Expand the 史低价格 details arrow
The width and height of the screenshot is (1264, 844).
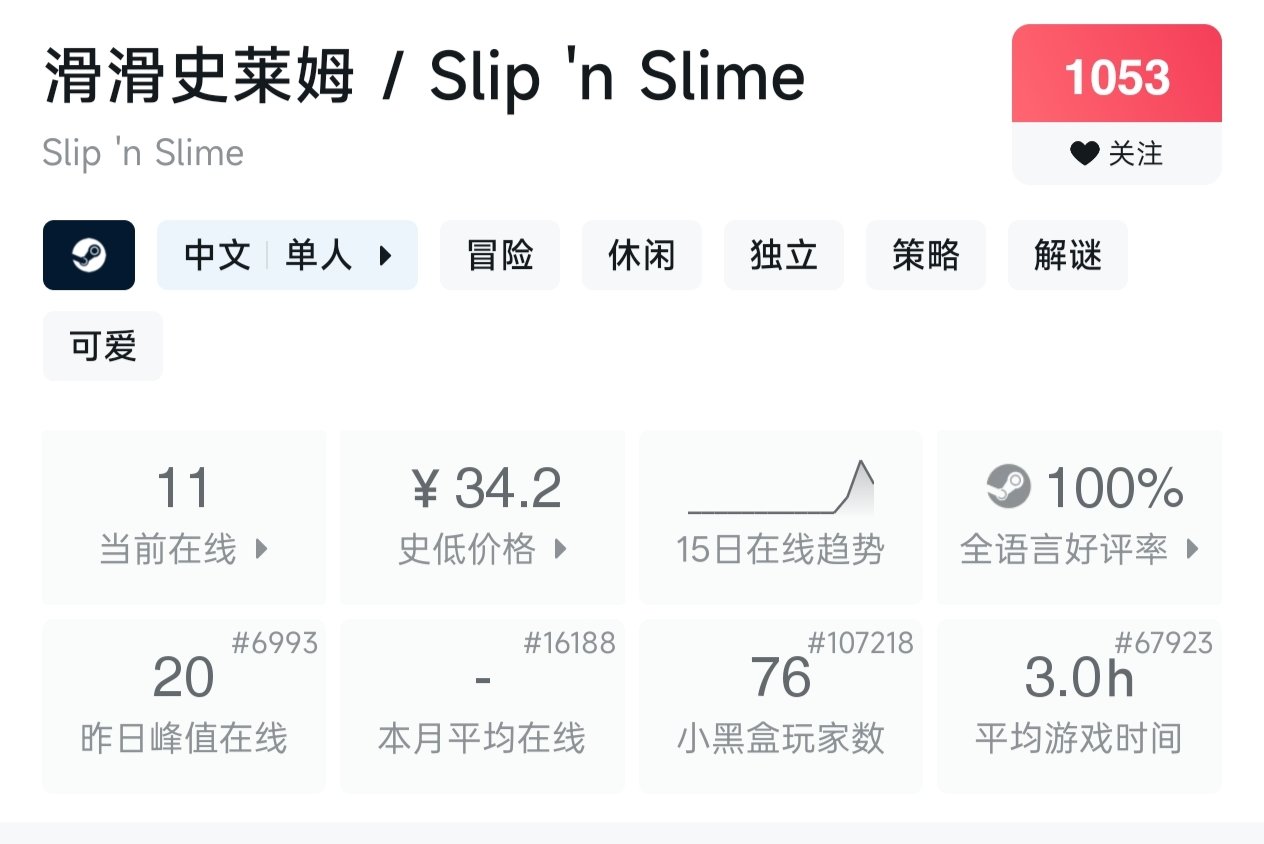pos(561,549)
